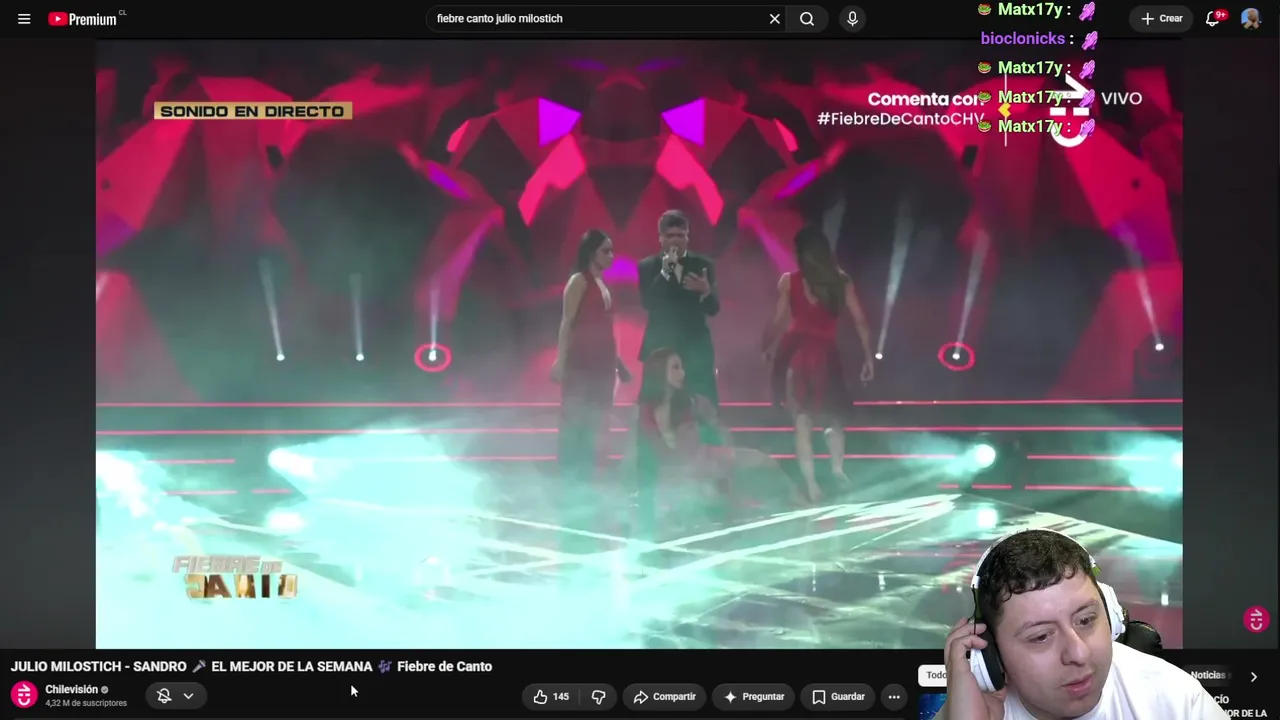Click the video title text
Viewport: 1280px width, 720px height.
[x=251, y=666]
